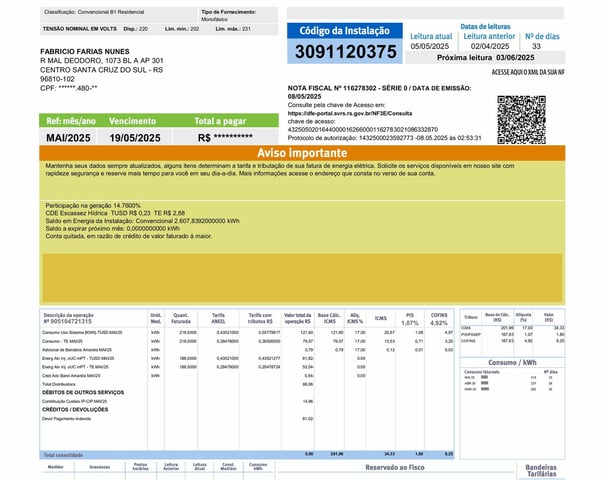Click the masked CPF line

(68, 88)
